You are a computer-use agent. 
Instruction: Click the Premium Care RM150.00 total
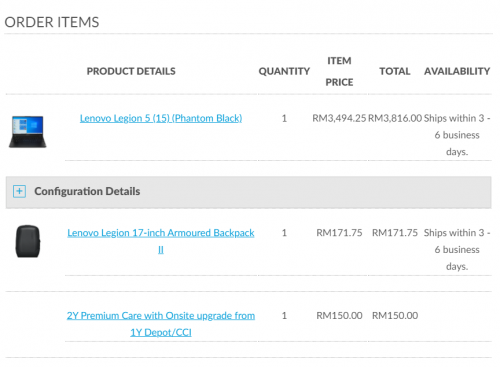(395, 315)
